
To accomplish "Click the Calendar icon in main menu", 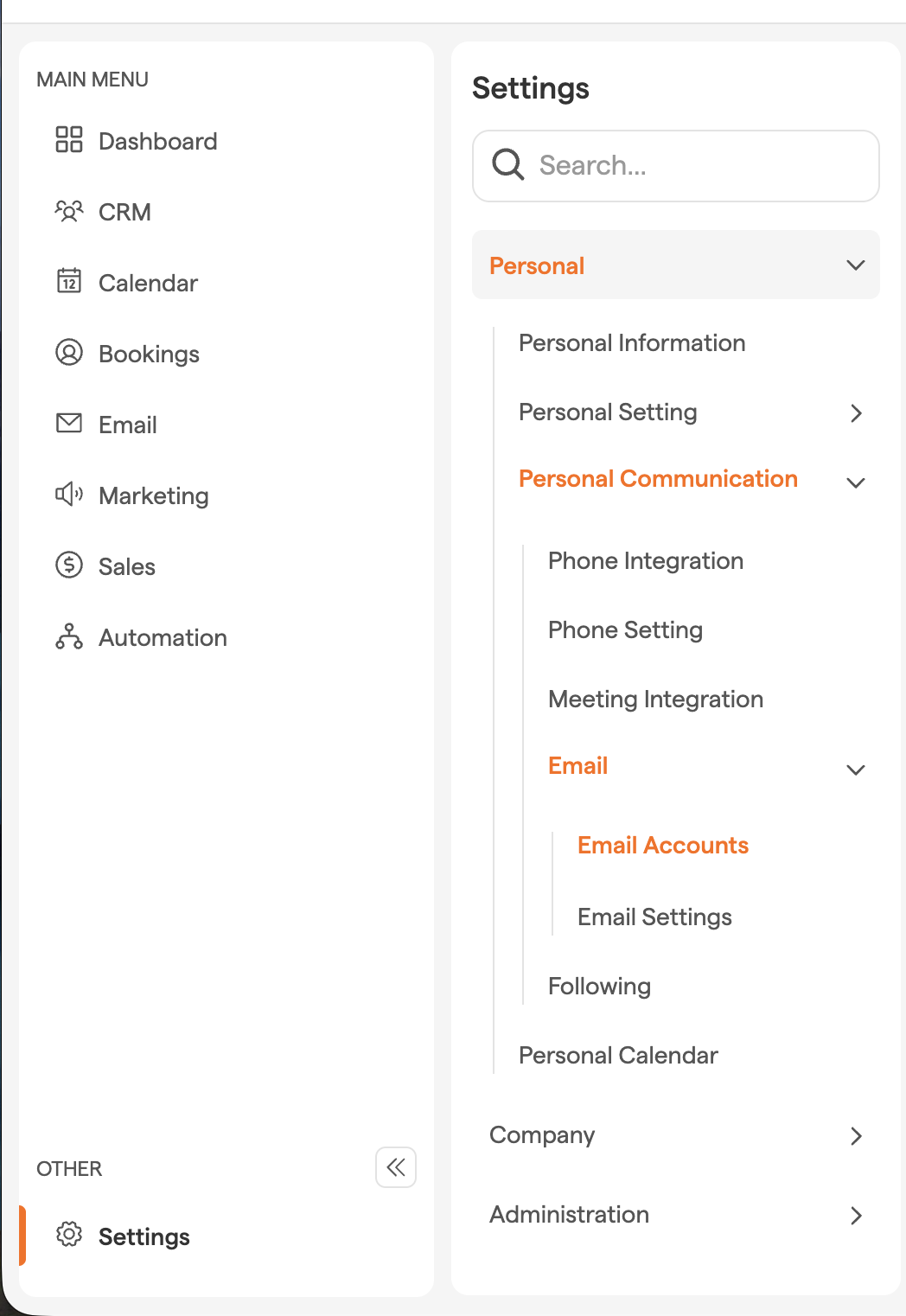I will (69, 282).
